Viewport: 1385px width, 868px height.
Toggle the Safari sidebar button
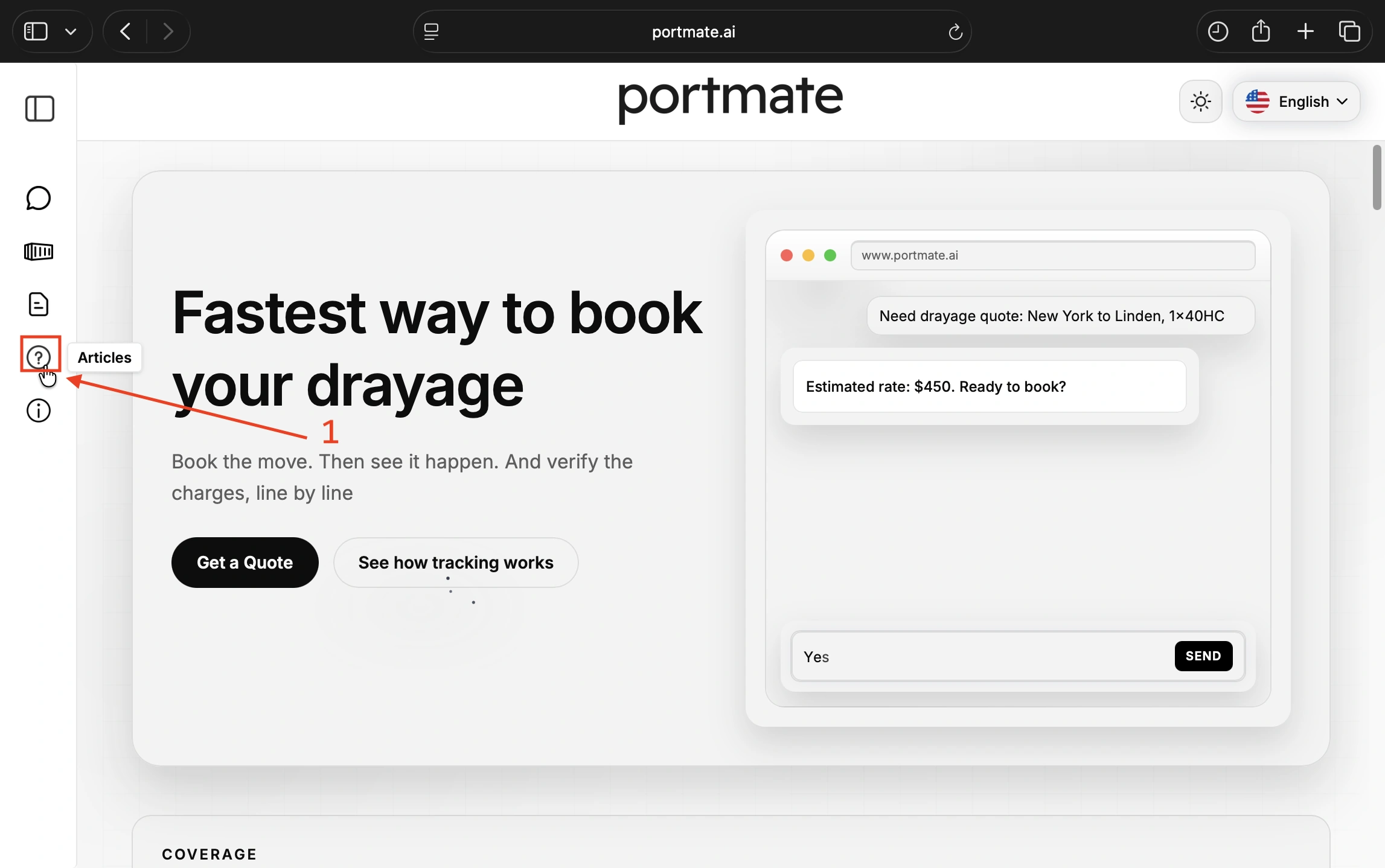pos(36,31)
